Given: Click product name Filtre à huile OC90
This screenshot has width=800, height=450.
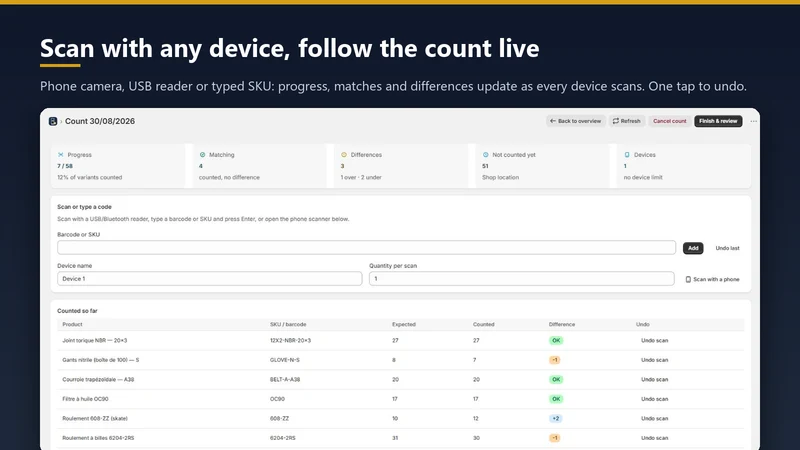Looking at the screenshot, I should click(85, 399).
